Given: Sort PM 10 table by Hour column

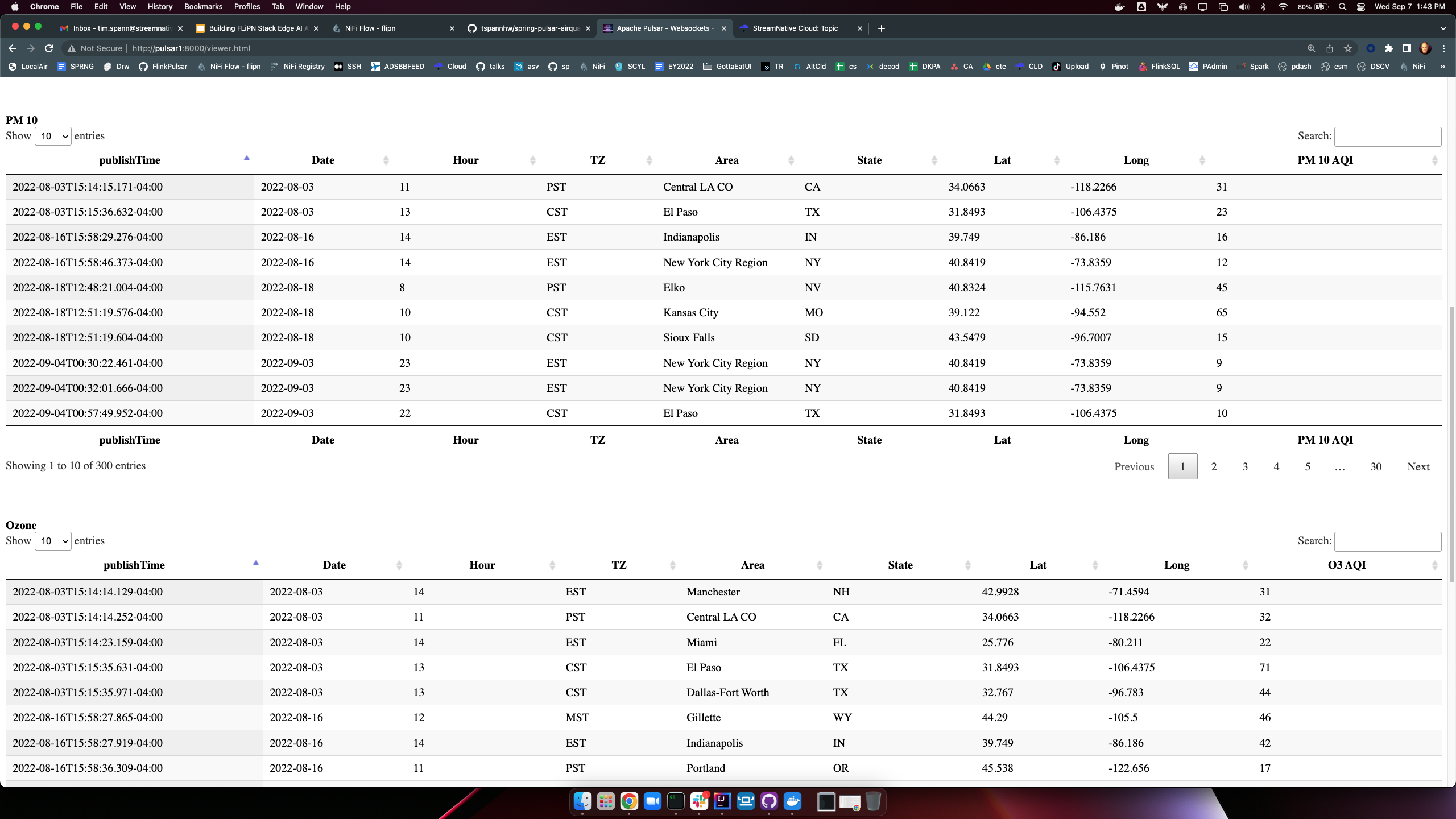Looking at the screenshot, I should (x=465, y=160).
